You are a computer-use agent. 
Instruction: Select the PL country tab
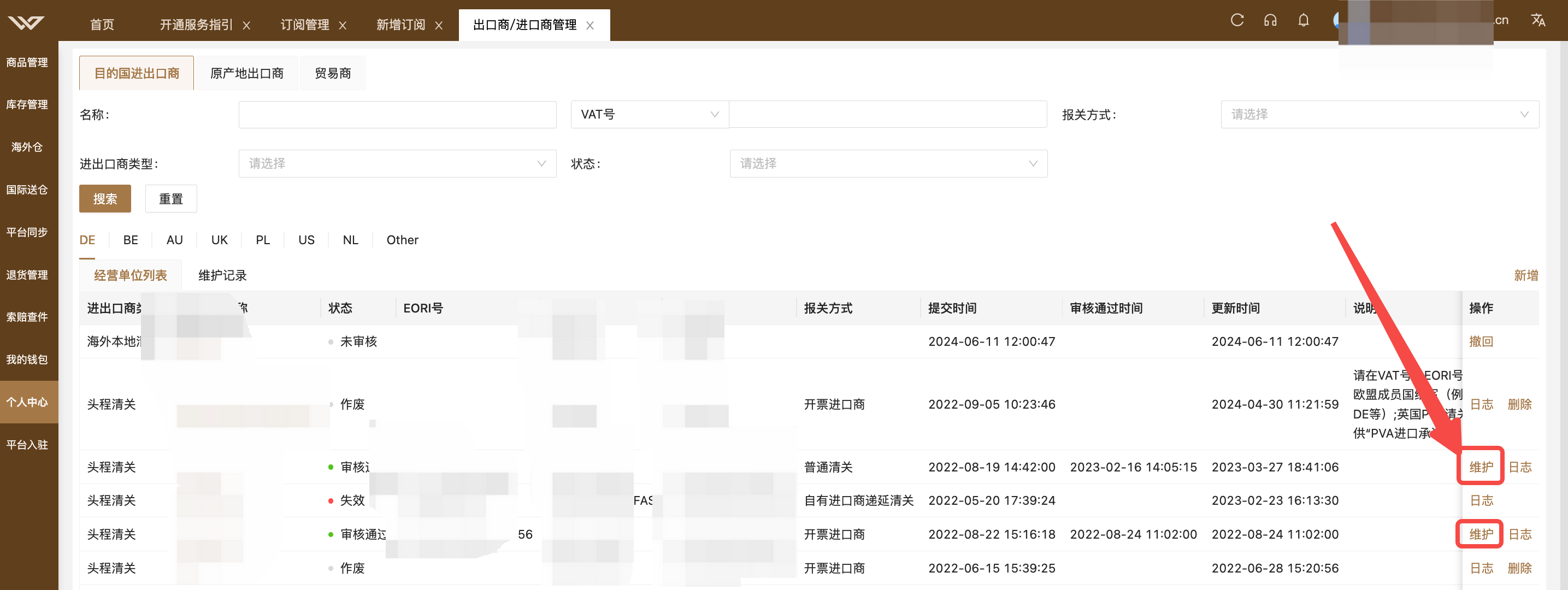coord(263,240)
